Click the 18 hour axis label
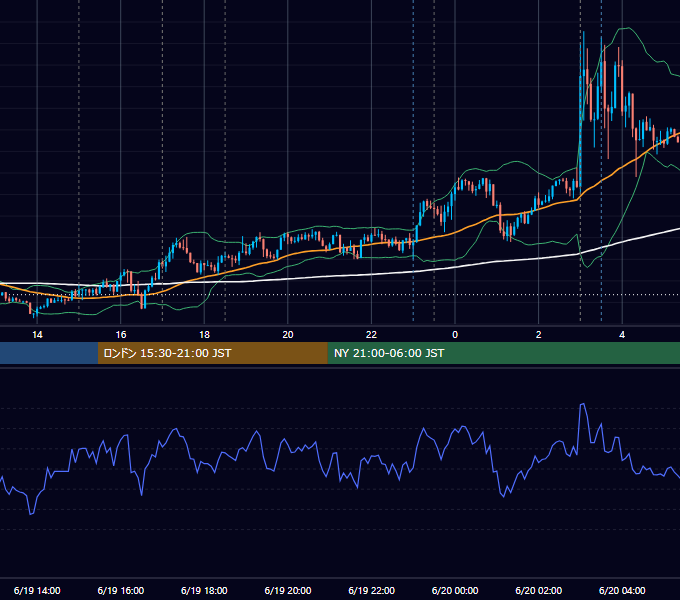This screenshot has height=600, width=680. coord(204,335)
